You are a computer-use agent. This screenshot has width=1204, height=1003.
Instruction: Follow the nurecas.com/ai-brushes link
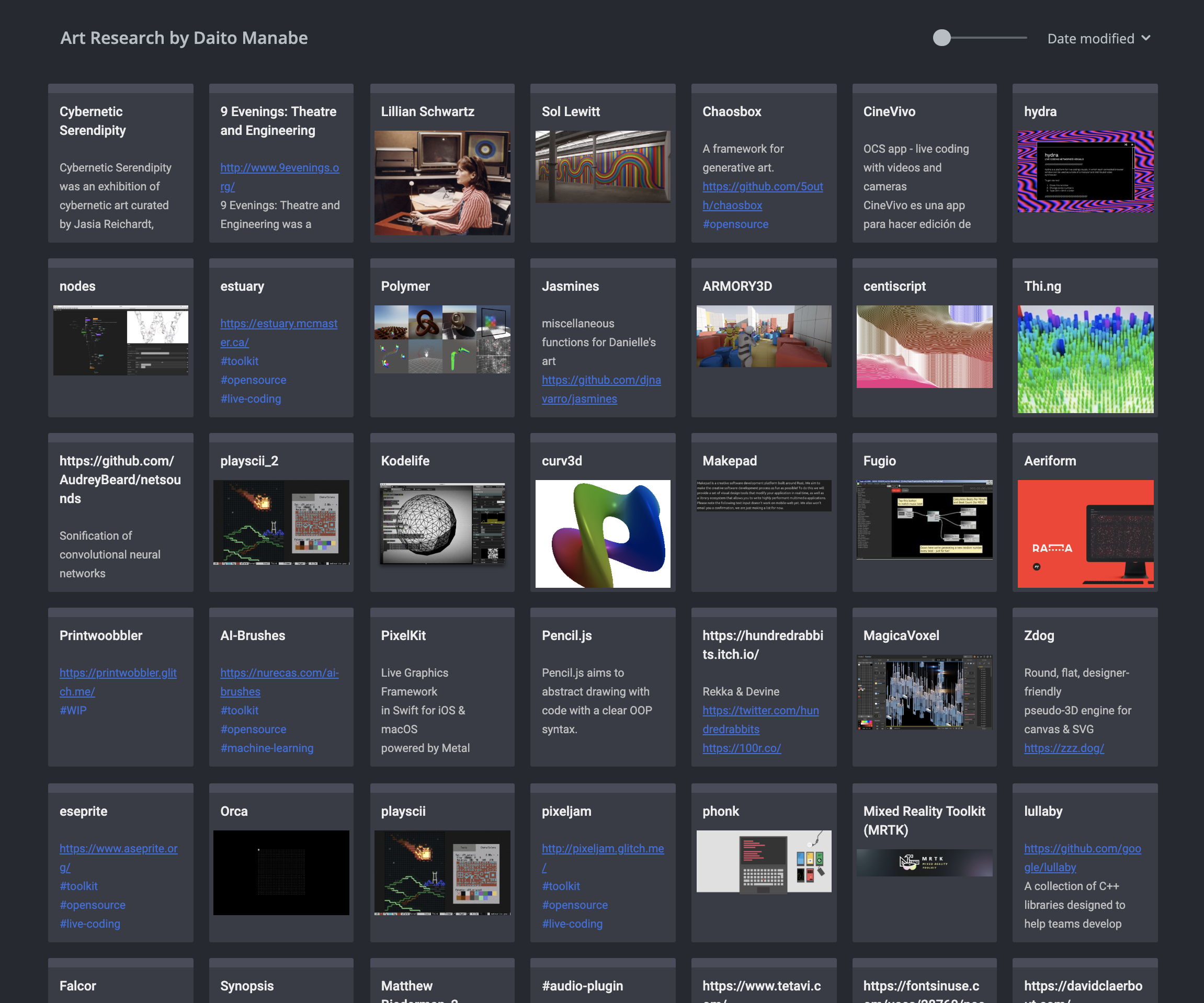pos(279,682)
